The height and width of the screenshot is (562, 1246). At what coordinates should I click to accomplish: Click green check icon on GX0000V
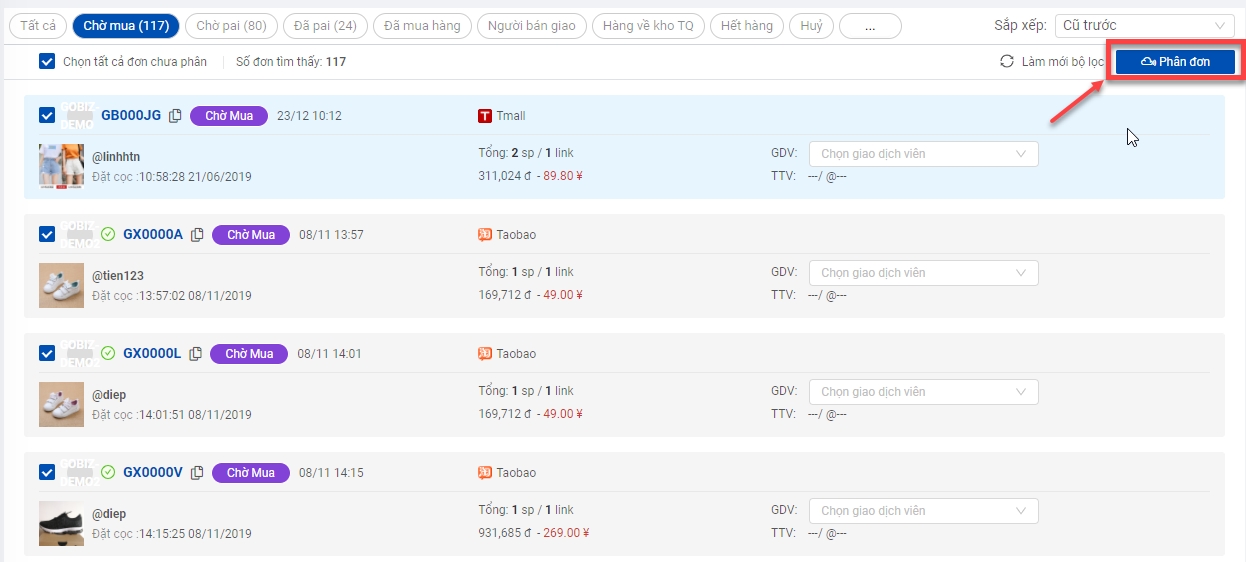[x=108, y=473]
